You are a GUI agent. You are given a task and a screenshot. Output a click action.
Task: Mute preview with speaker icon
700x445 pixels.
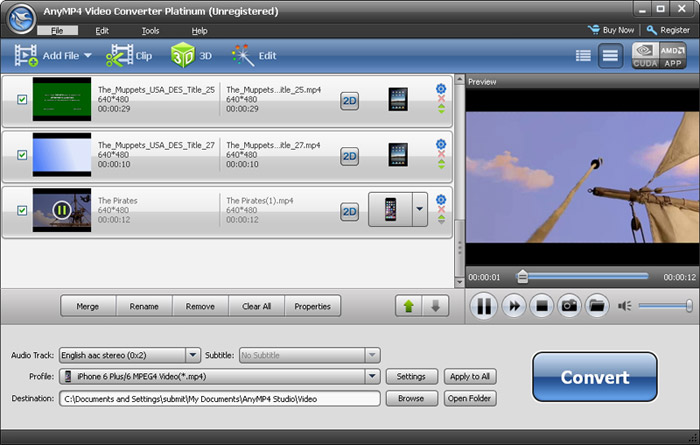624,306
